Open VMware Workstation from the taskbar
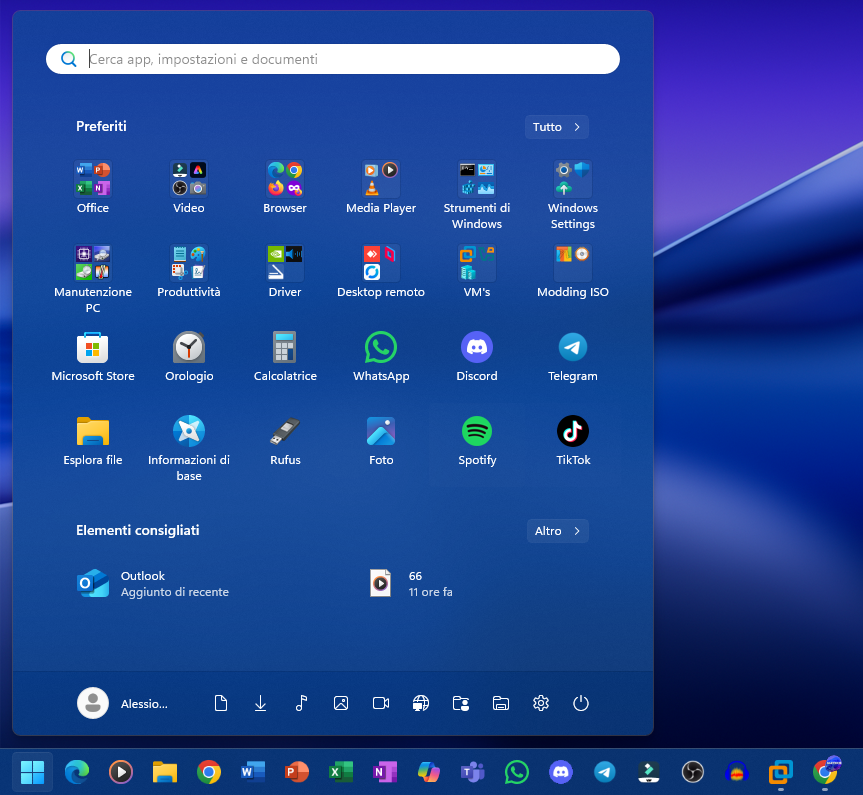863x795 pixels. [781, 772]
